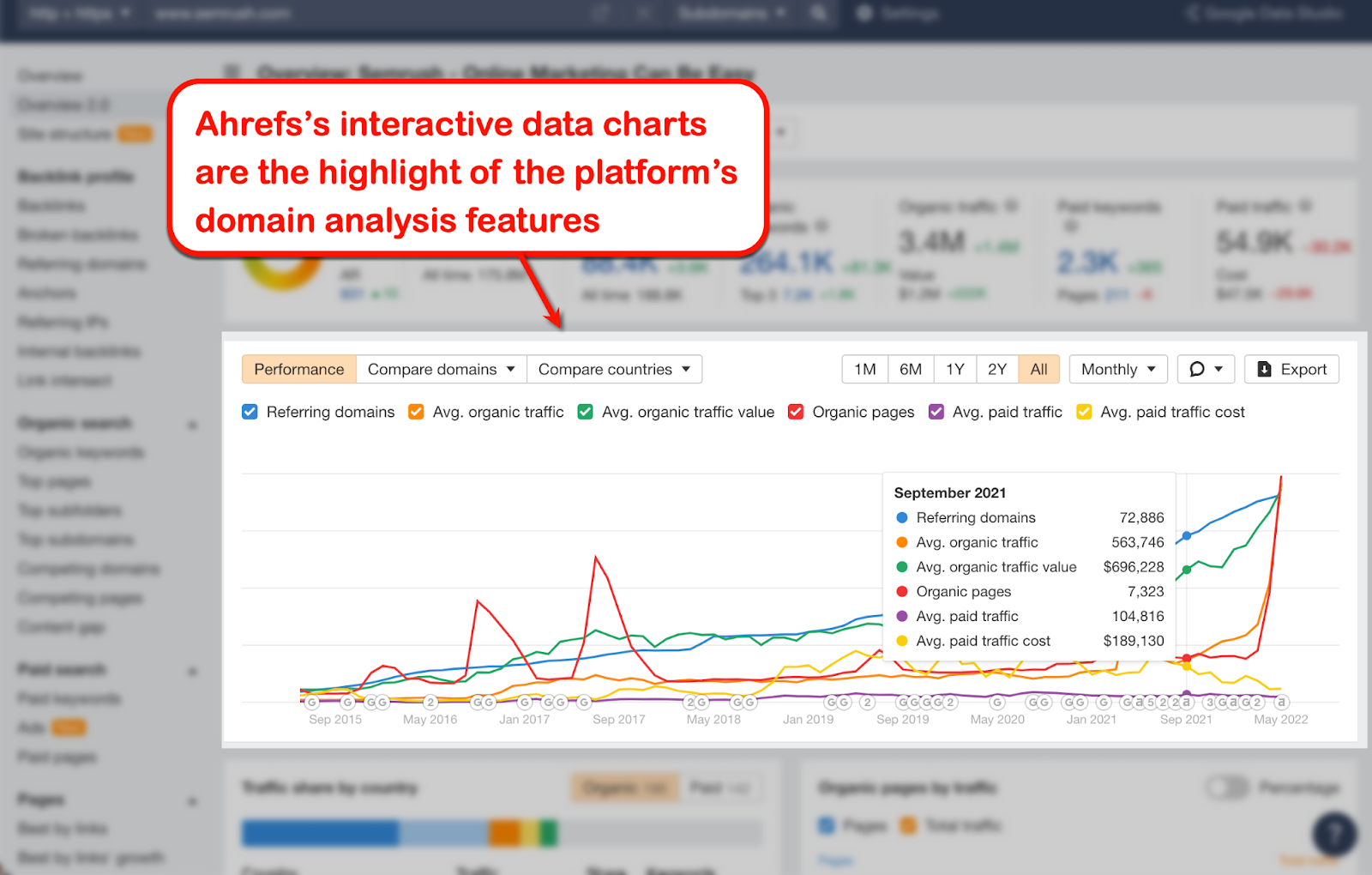Select the All time range
The image size is (1372, 875).
point(1039,369)
